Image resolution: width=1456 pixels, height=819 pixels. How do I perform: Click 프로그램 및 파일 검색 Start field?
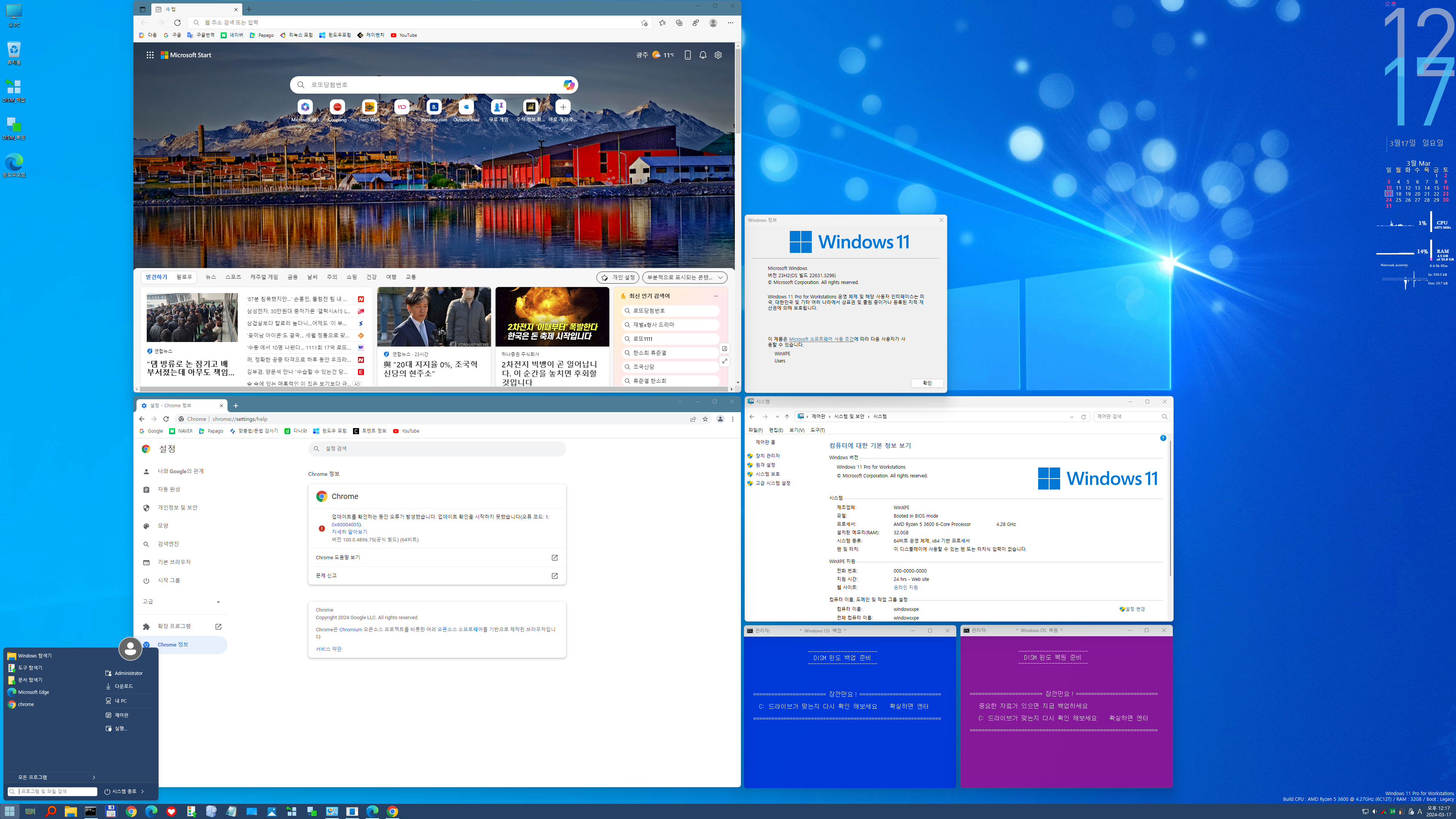[x=53, y=791]
